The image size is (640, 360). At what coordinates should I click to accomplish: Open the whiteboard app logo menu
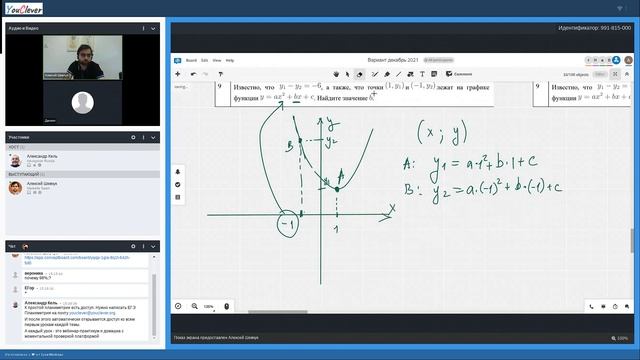(178, 60)
